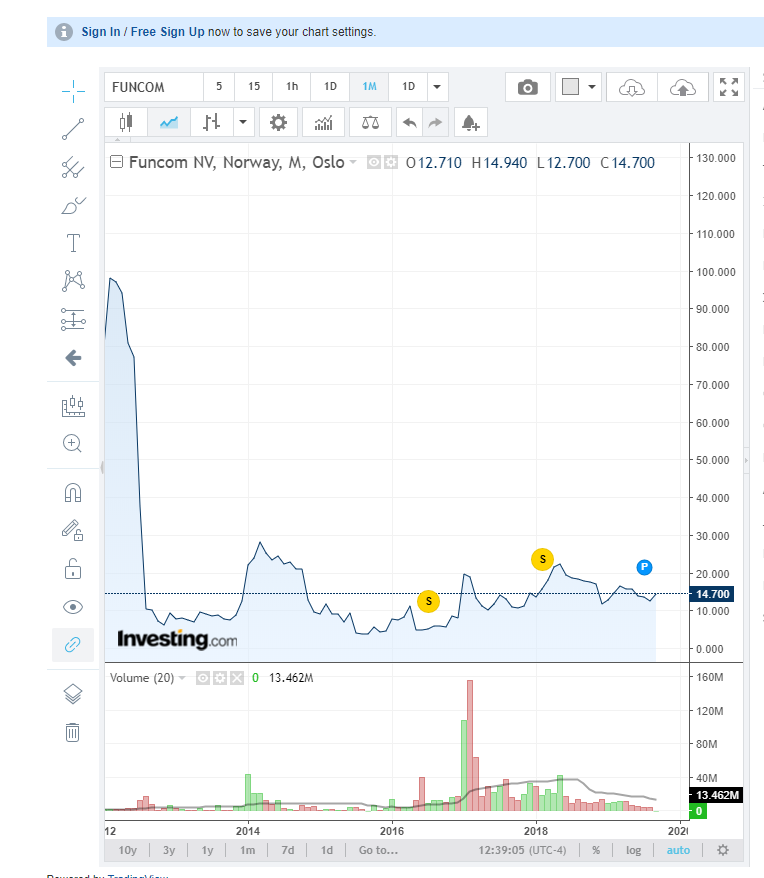Select the 1M interval
This screenshot has width=764, height=878.
pyautogui.click(x=369, y=87)
